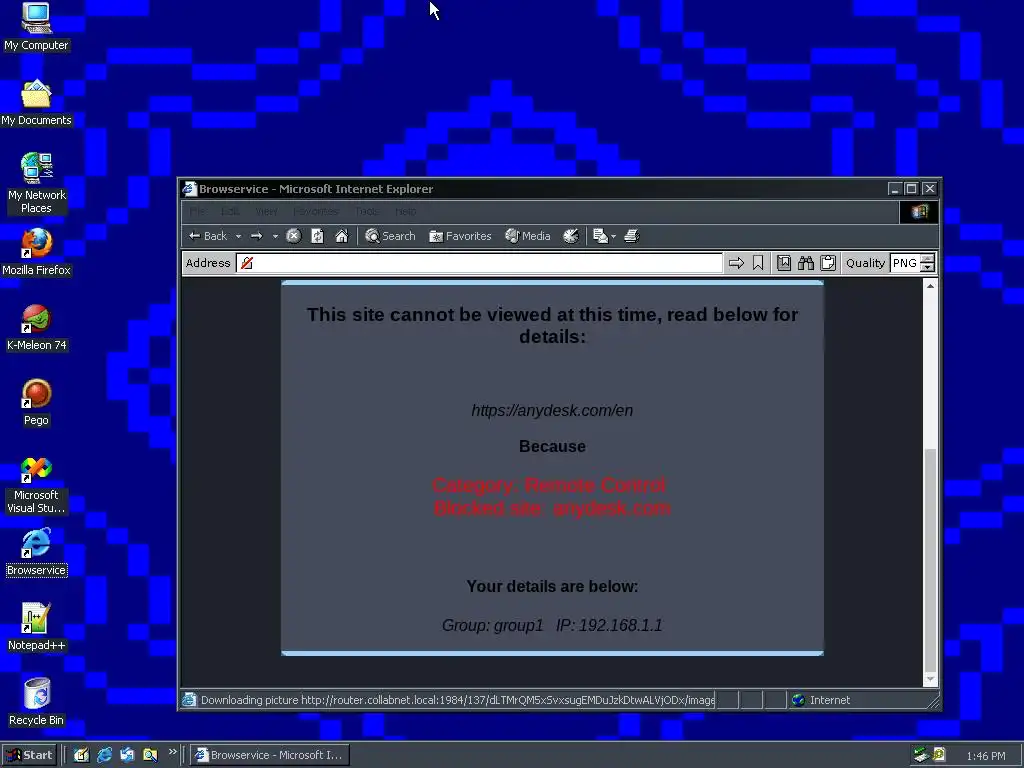Viewport: 1024px width, 768px height.
Task: Open the Back history dropdown arrow
Action: 238,236
